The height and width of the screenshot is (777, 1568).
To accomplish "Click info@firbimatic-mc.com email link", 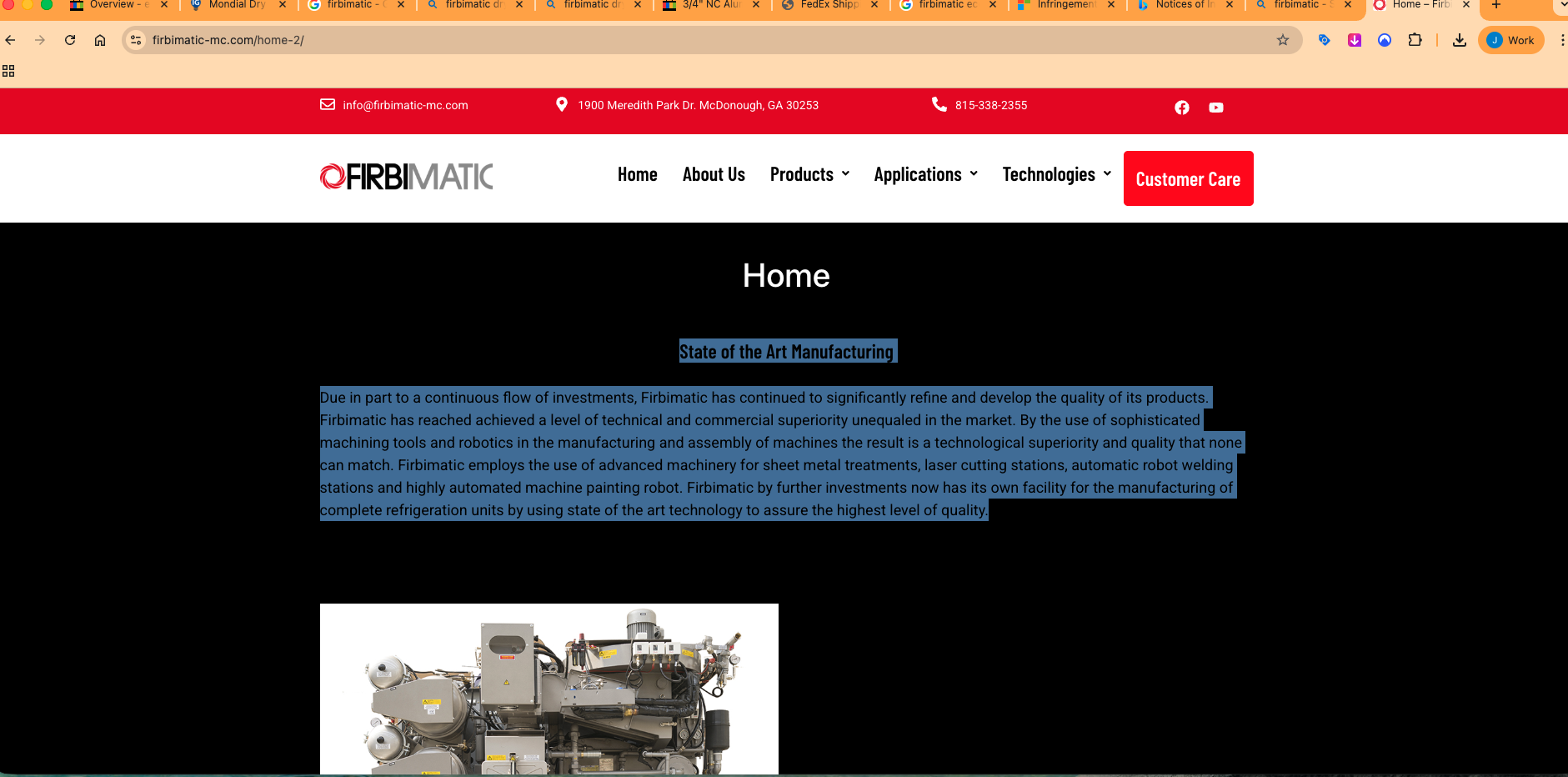I will [405, 105].
